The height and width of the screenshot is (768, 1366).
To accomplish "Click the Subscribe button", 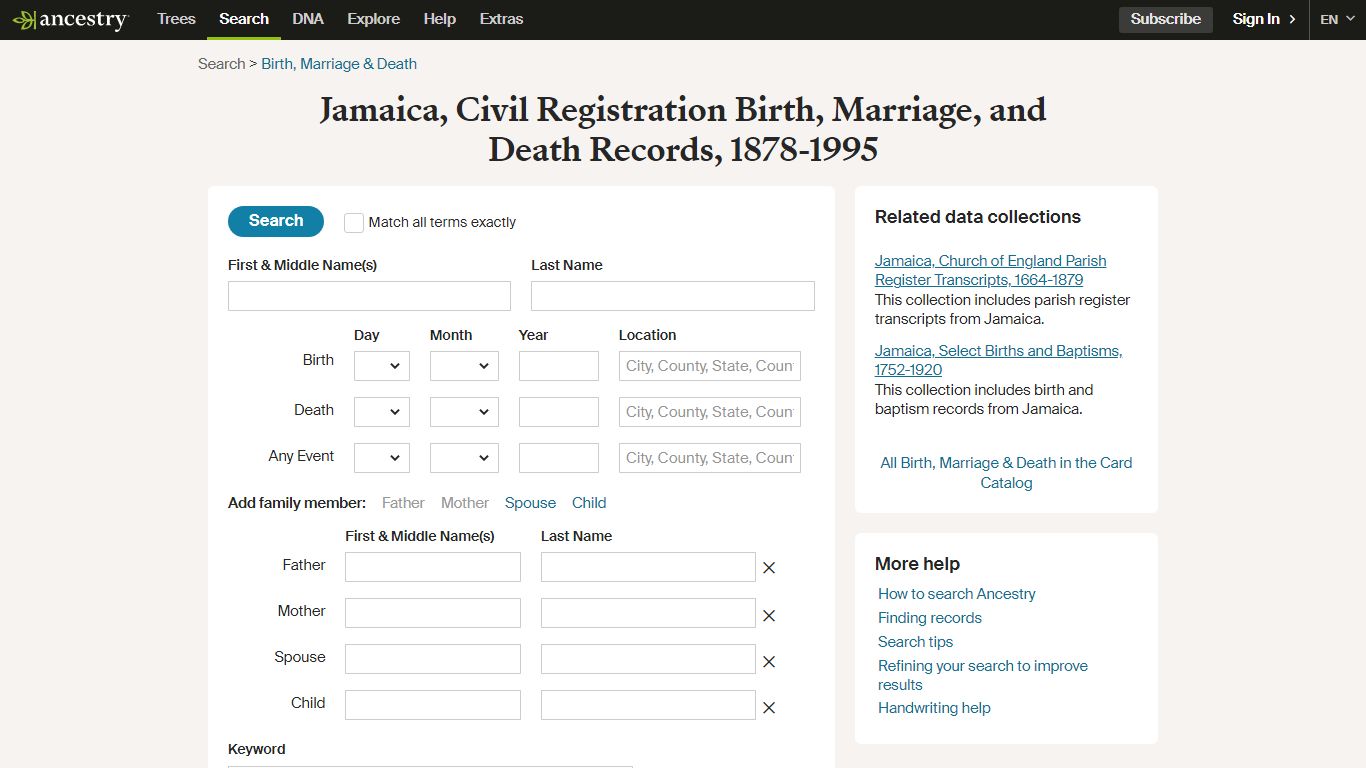I will click(1166, 19).
